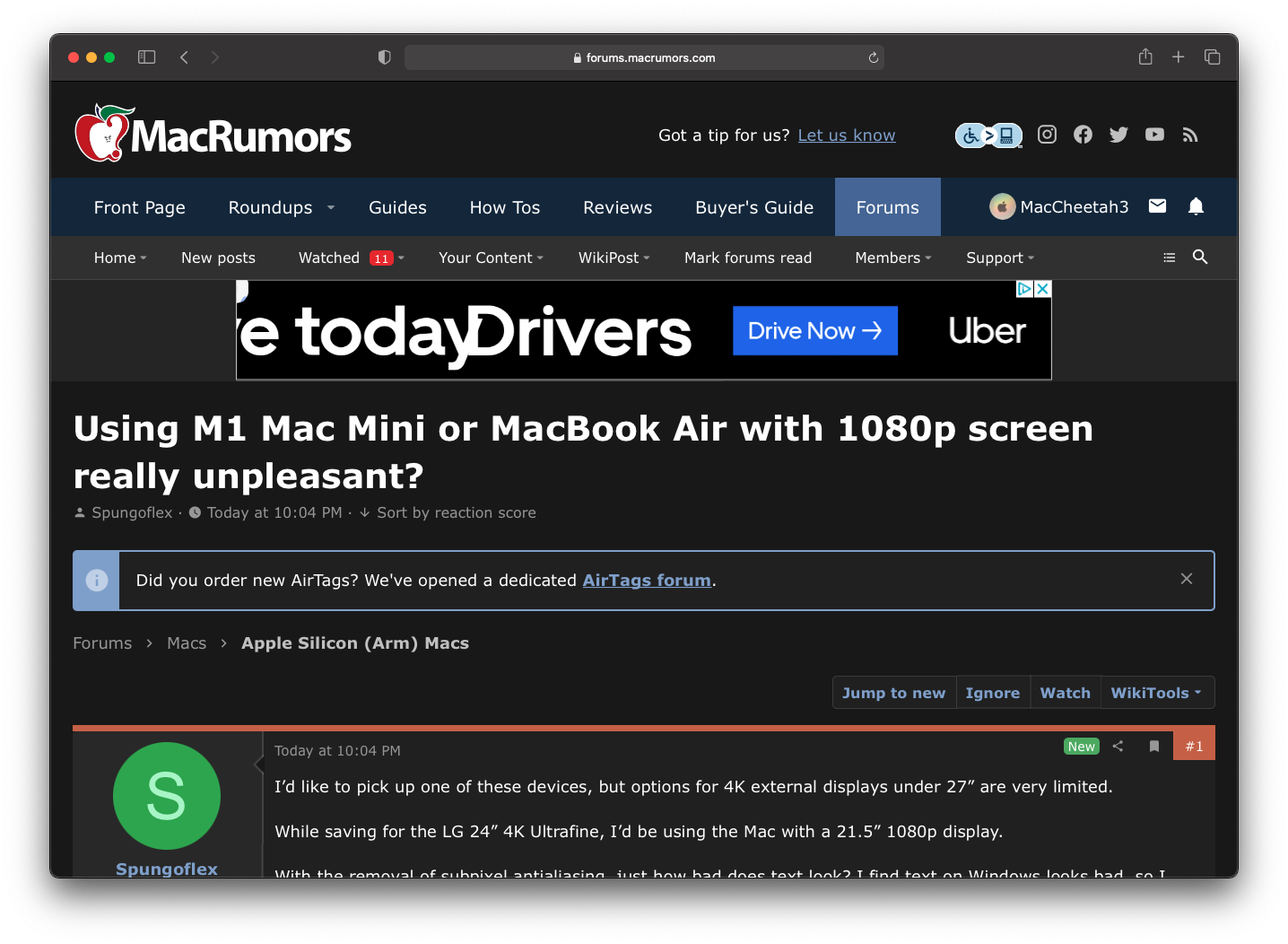The width and height of the screenshot is (1288, 944).
Task: Show the tab overview
Action: tap(1213, 57)
